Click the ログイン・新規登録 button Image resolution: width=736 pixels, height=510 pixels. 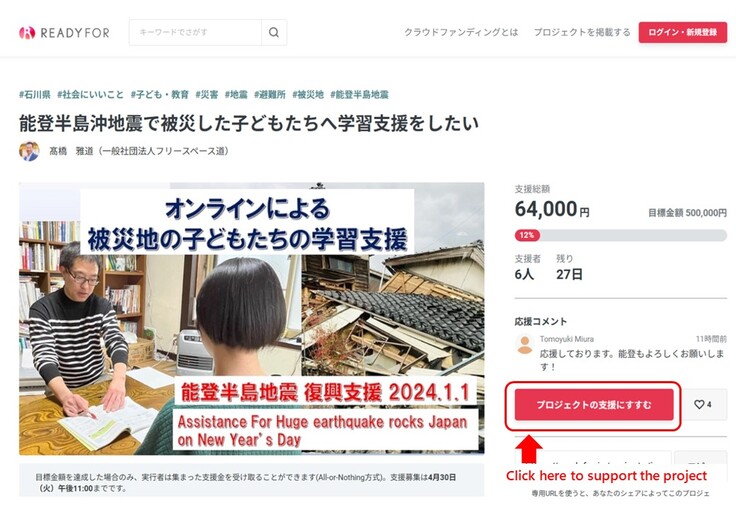pyautogui.click(x=682, y=32)
